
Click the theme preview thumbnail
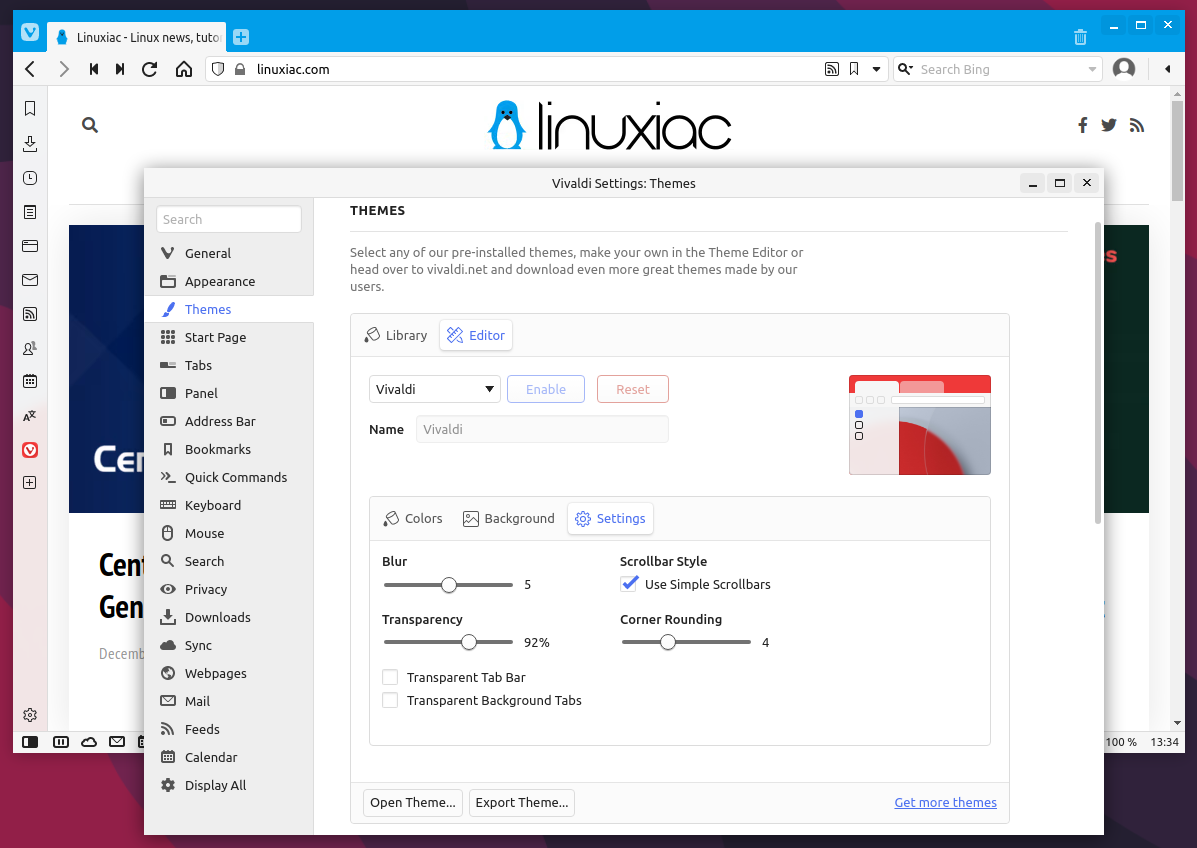click(x=920, y=425)
